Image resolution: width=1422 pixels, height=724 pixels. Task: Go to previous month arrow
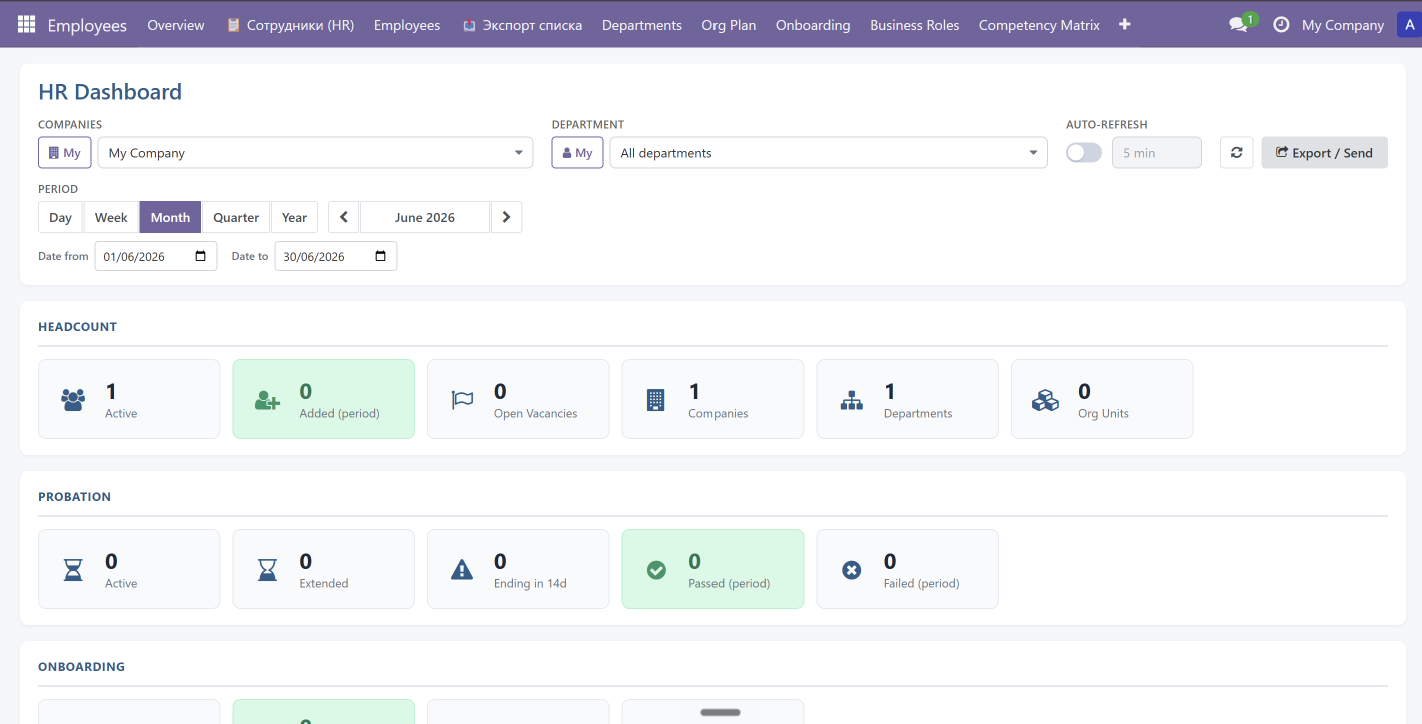pos(344,217)
